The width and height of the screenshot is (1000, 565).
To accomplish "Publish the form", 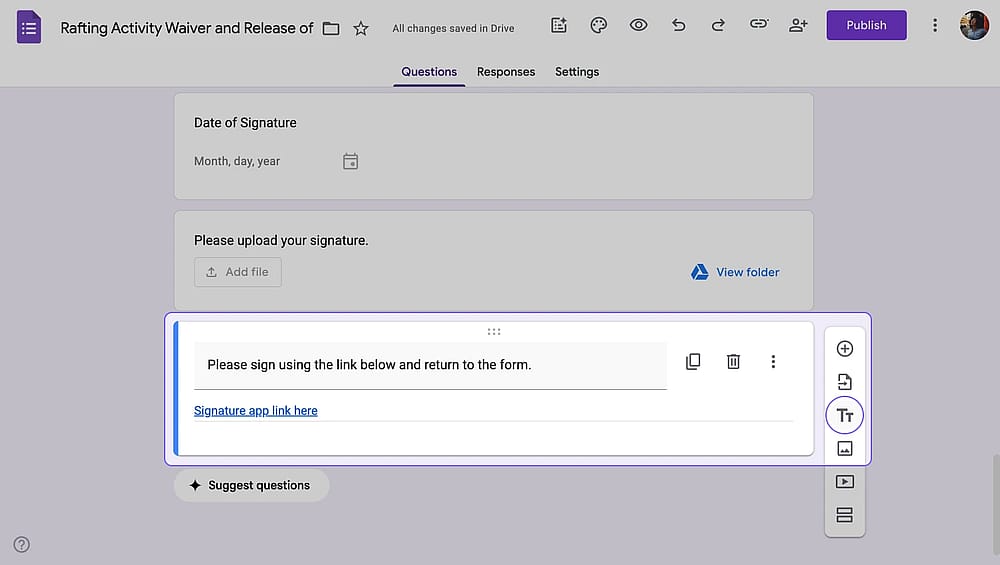I will tap(866, 26).
